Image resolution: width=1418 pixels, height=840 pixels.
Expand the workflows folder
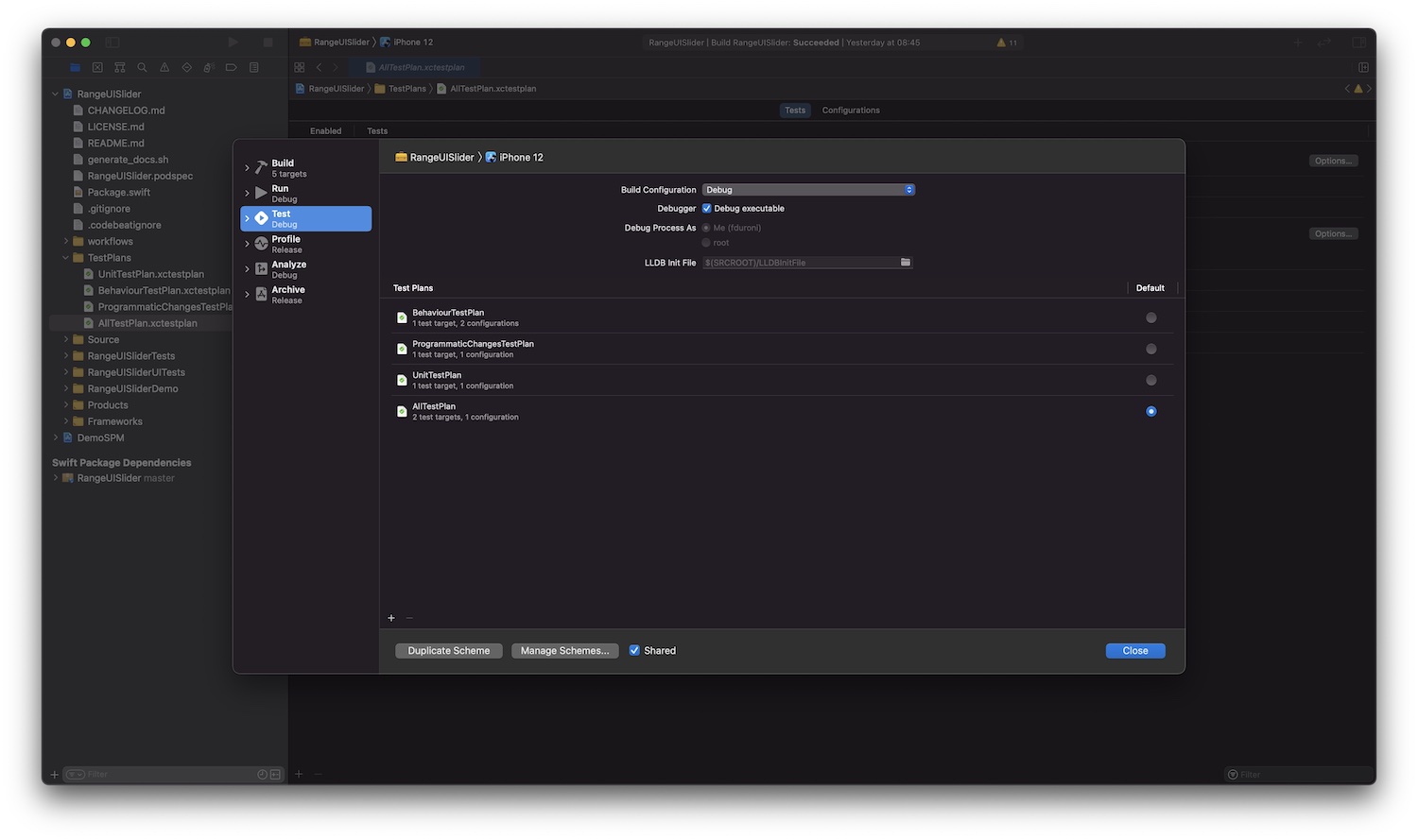click(x=65, y=242)
